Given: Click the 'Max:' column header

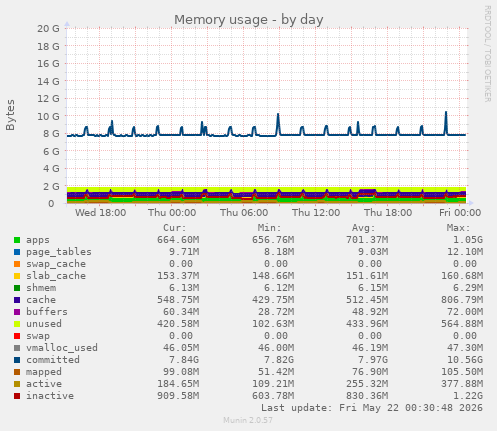Looking at the screenshot, I should pyautogui.click(x=458, y=228).
